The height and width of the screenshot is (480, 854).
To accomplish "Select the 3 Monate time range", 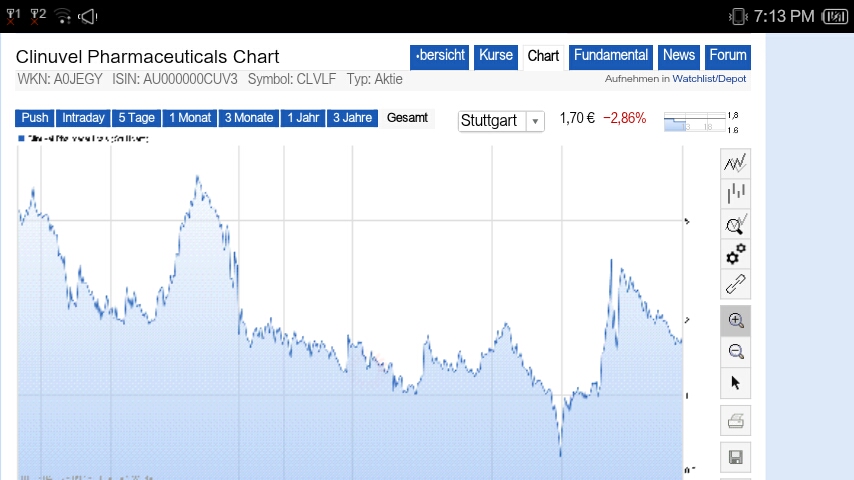I will pos(249,118).
